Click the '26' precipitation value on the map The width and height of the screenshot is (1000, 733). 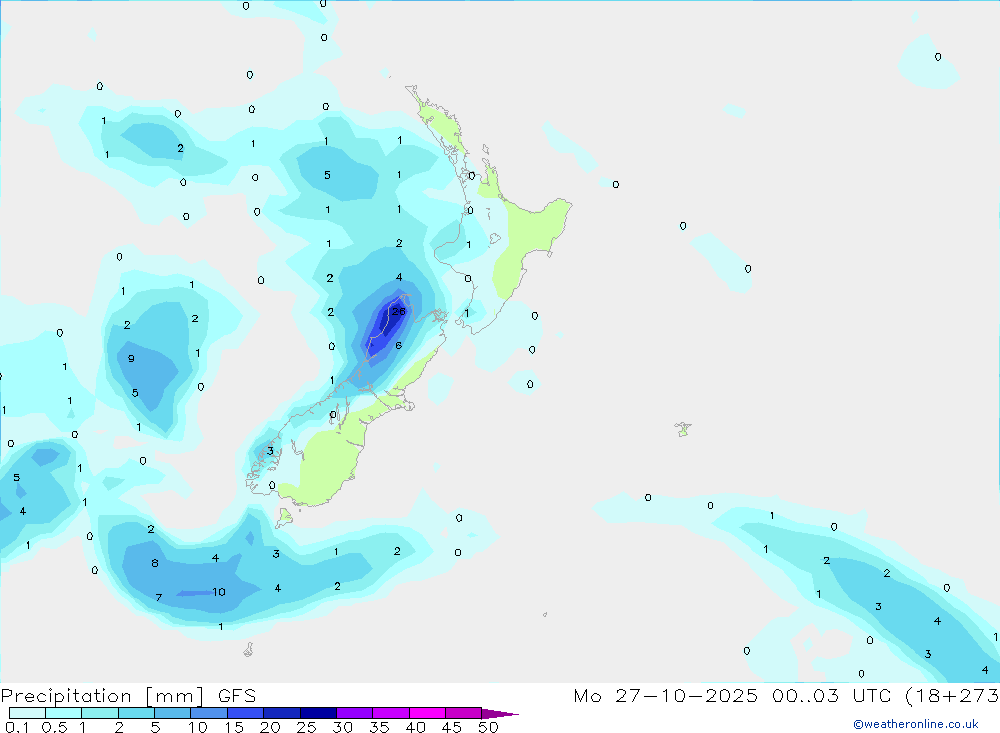point(399,311)
